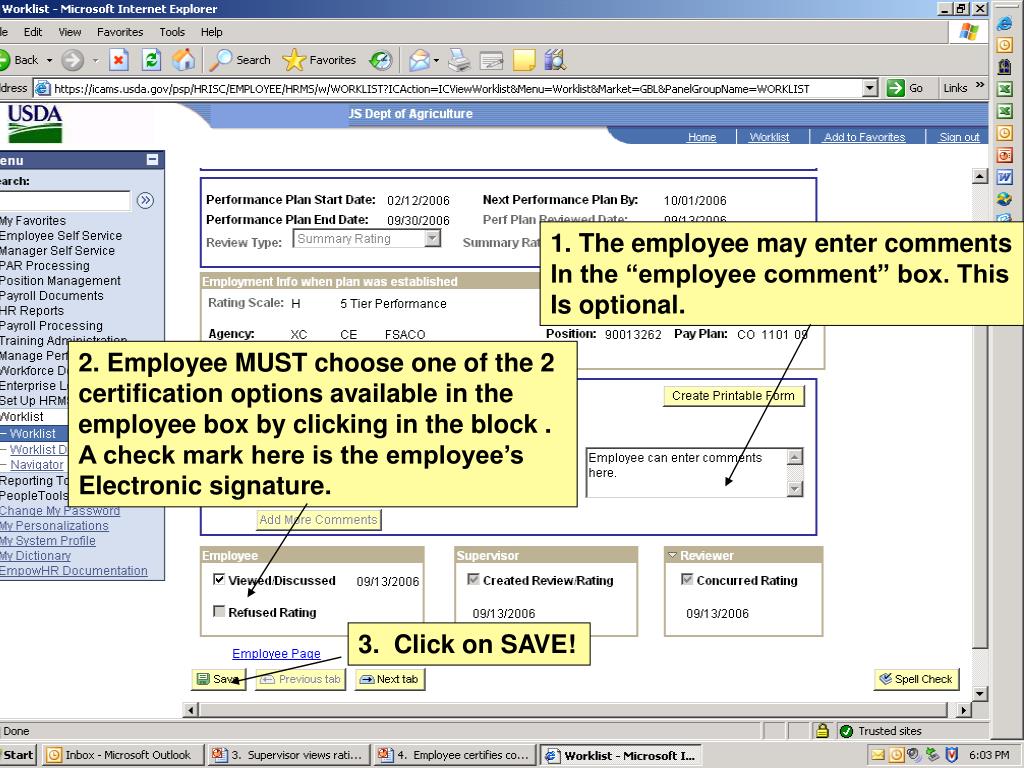
Task: Click the Save button
Action: (x=219, y=679)
